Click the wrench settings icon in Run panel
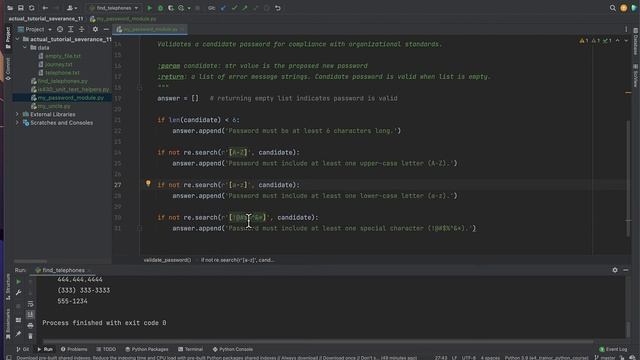Screen dimensions: 640x360 point(18,292)
